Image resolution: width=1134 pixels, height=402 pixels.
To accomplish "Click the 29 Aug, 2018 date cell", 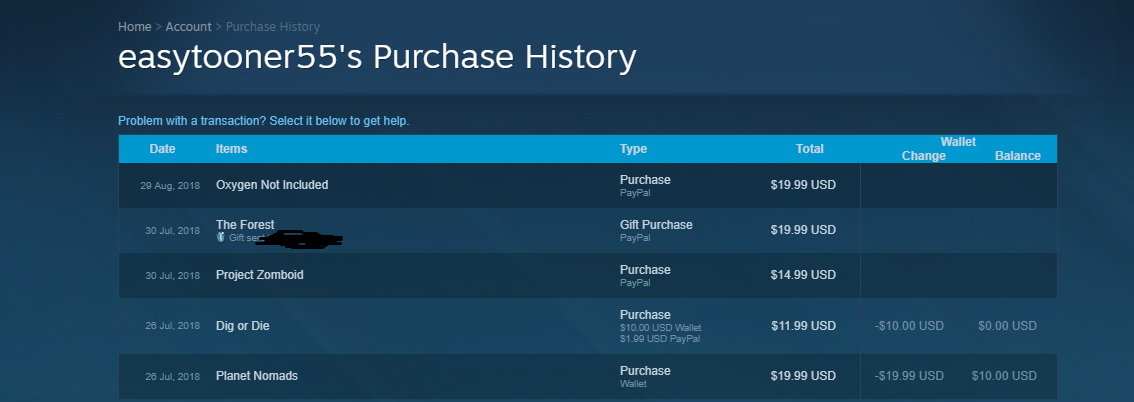I will point(170,186).
